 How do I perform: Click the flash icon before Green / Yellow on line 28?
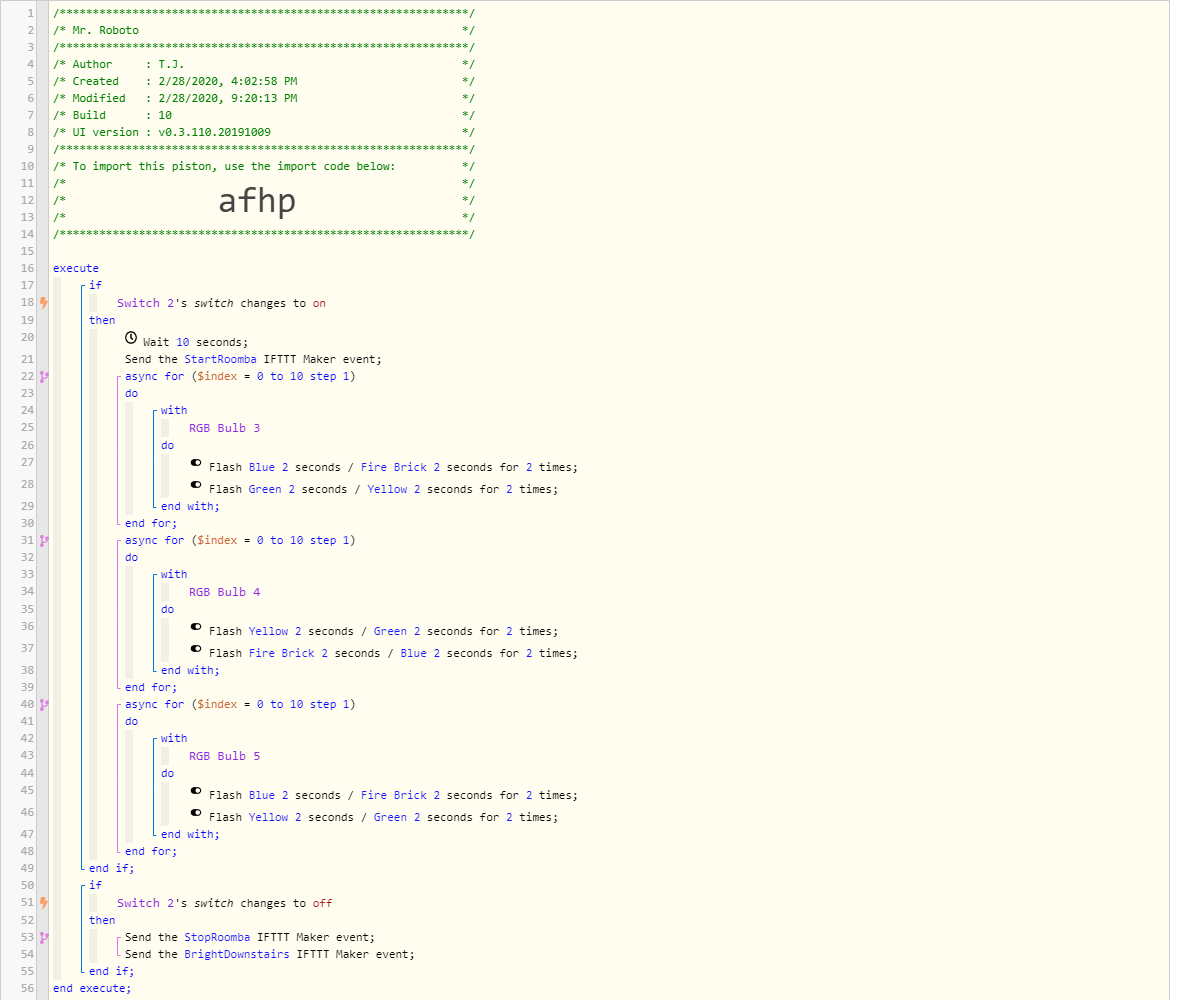tap(196, 485)
